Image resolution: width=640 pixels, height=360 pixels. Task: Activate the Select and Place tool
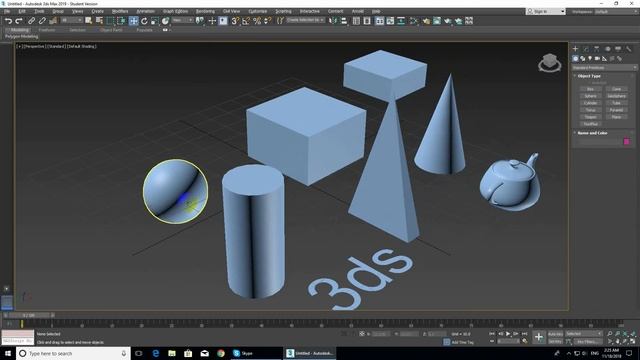tap(165, 21)
